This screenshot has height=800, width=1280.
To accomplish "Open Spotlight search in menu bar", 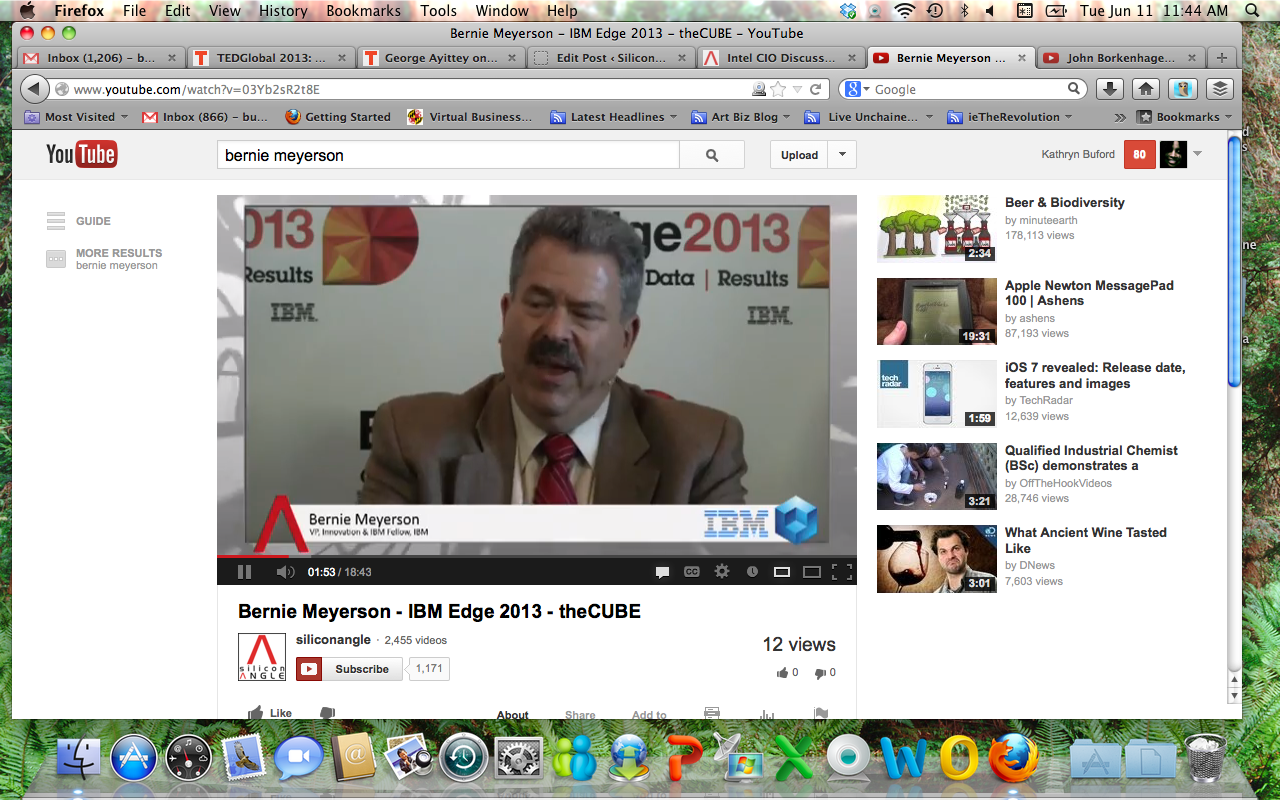I will 1253,11.
